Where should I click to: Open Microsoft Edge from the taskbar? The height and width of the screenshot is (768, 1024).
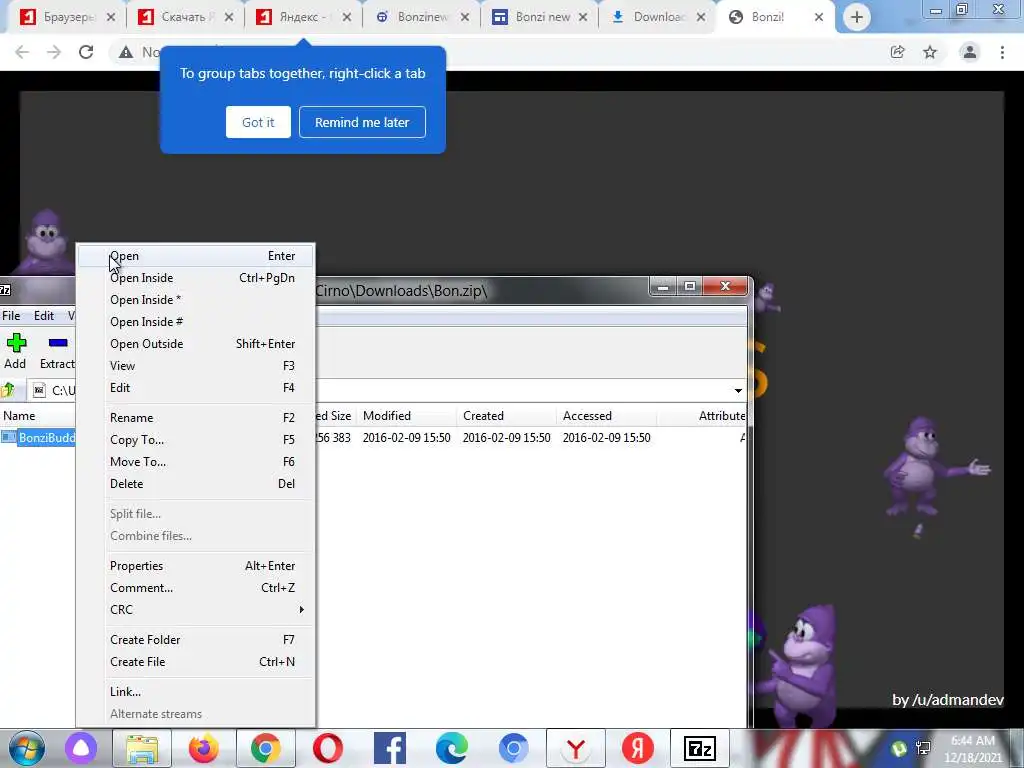pyautogui.click(x=452, y=748)
